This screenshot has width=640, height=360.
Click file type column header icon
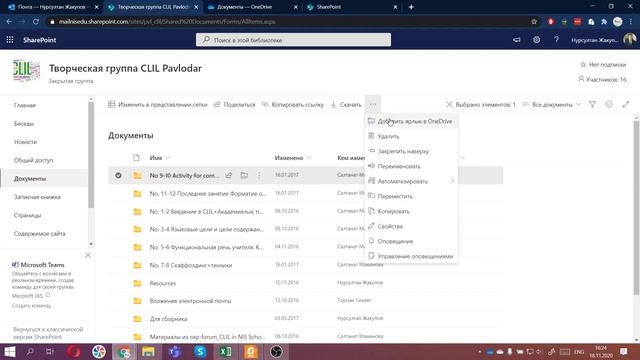pyautogui.click(x=136, y=158)
